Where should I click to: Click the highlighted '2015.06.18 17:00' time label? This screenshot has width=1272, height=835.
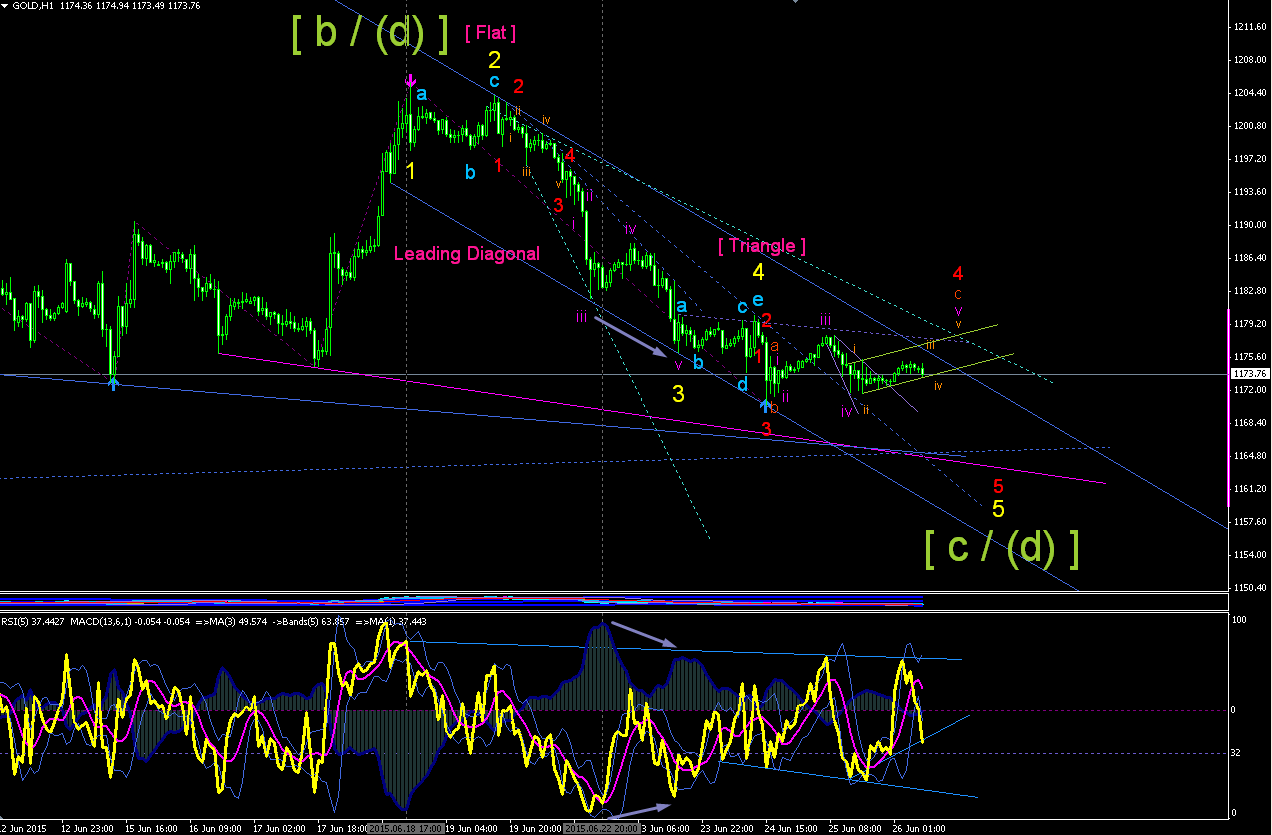coord(405,829)
